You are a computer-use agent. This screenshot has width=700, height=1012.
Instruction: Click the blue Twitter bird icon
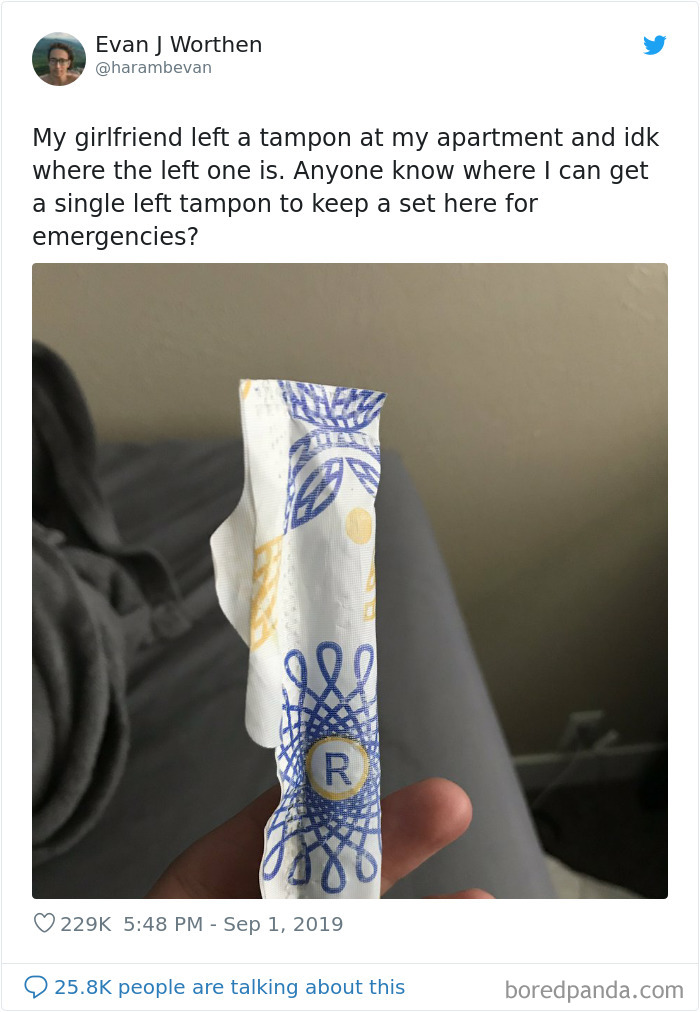654,45
